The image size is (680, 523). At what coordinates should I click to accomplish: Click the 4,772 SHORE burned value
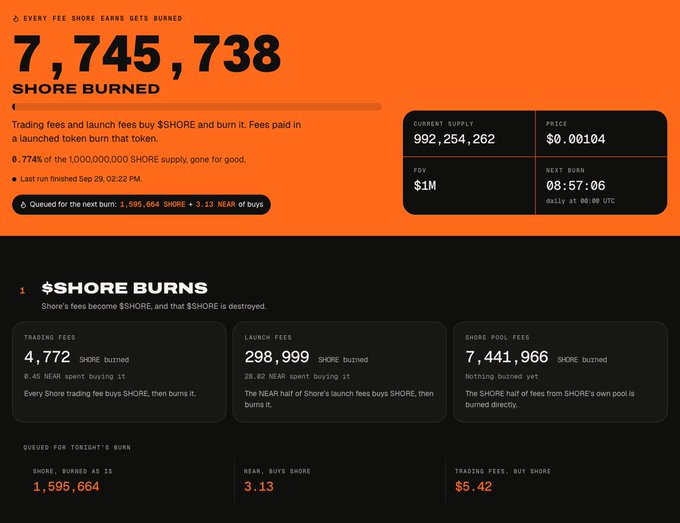click(47, 357)
